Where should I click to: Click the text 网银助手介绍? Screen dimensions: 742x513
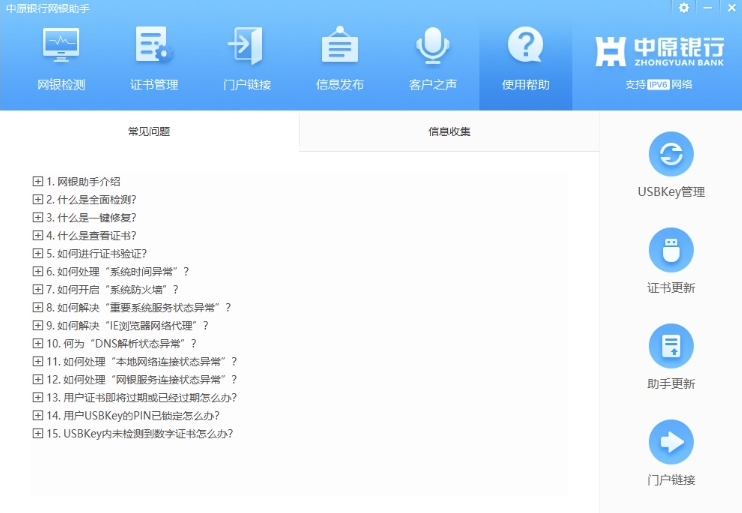89,181
